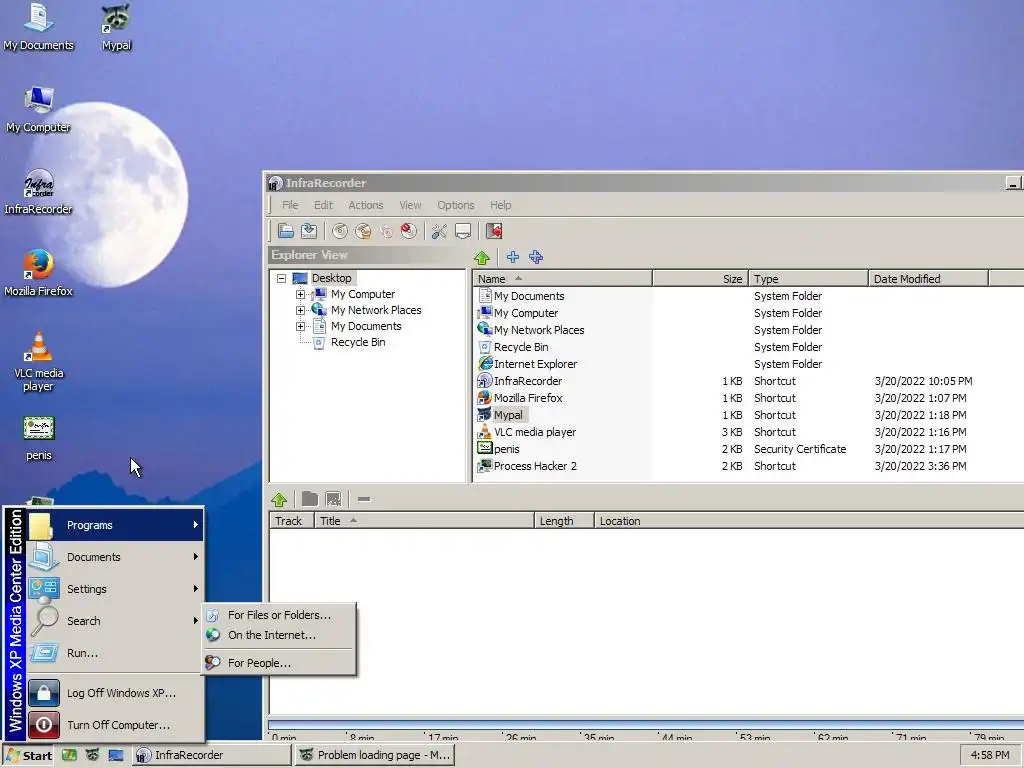The image size is (1024, 768).
Task: Choose Run... from the Start menu
Action: click(x=115, y=653)
